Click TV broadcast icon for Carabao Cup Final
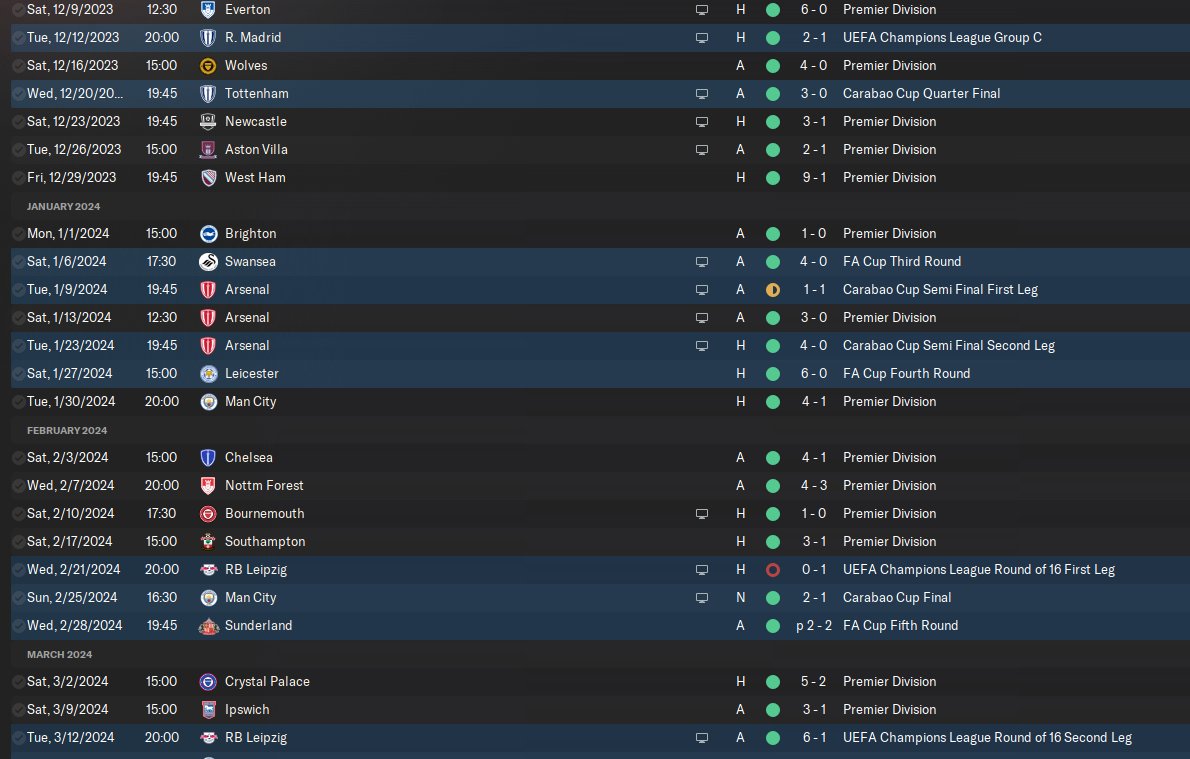Viewport: 1190px width, 759px height. 702,598
